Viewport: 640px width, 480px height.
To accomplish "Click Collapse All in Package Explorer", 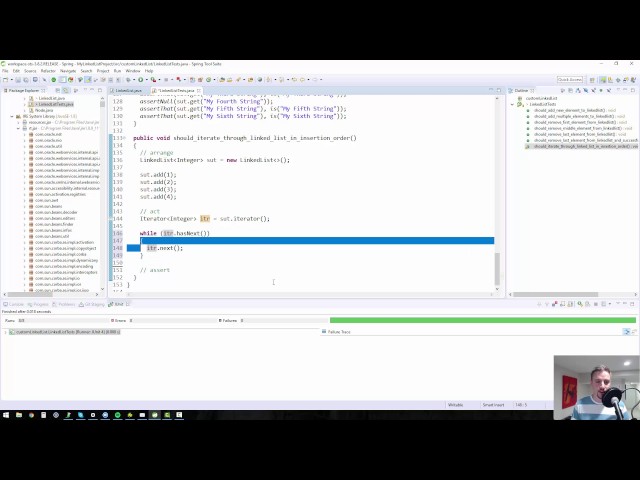I will point(58,91).
